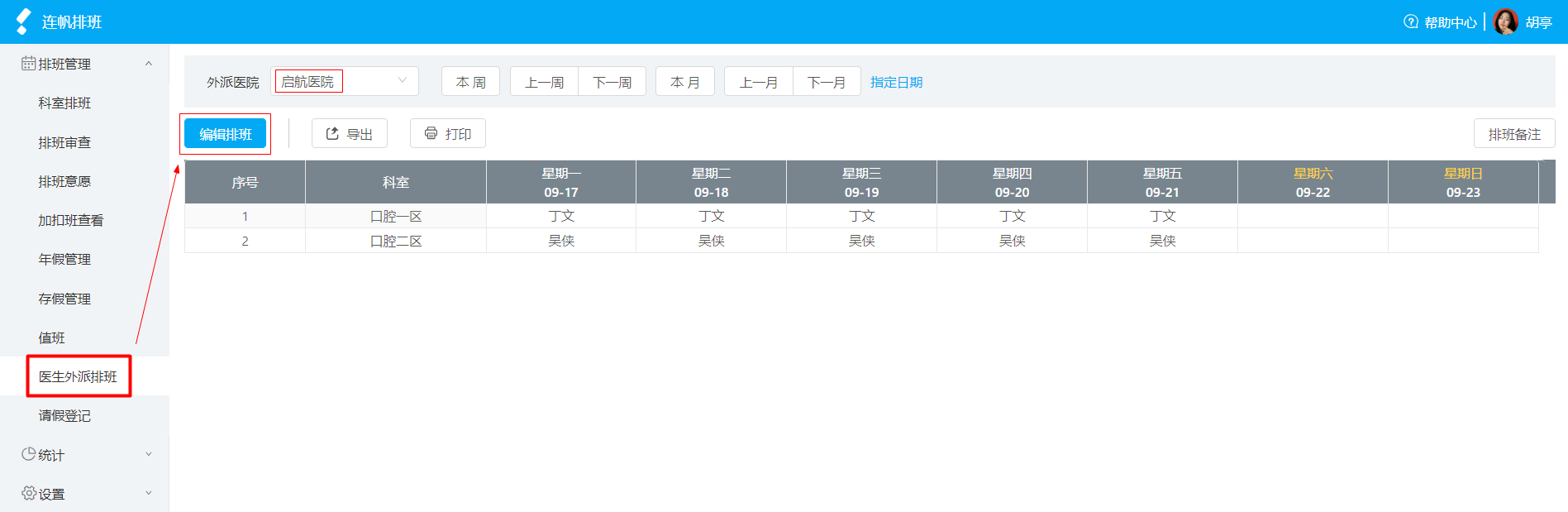Image resolution: width=1568 pixels, height=512 pixels.
Task: Open the 帮助中心 help icon
Action: 1411,22
